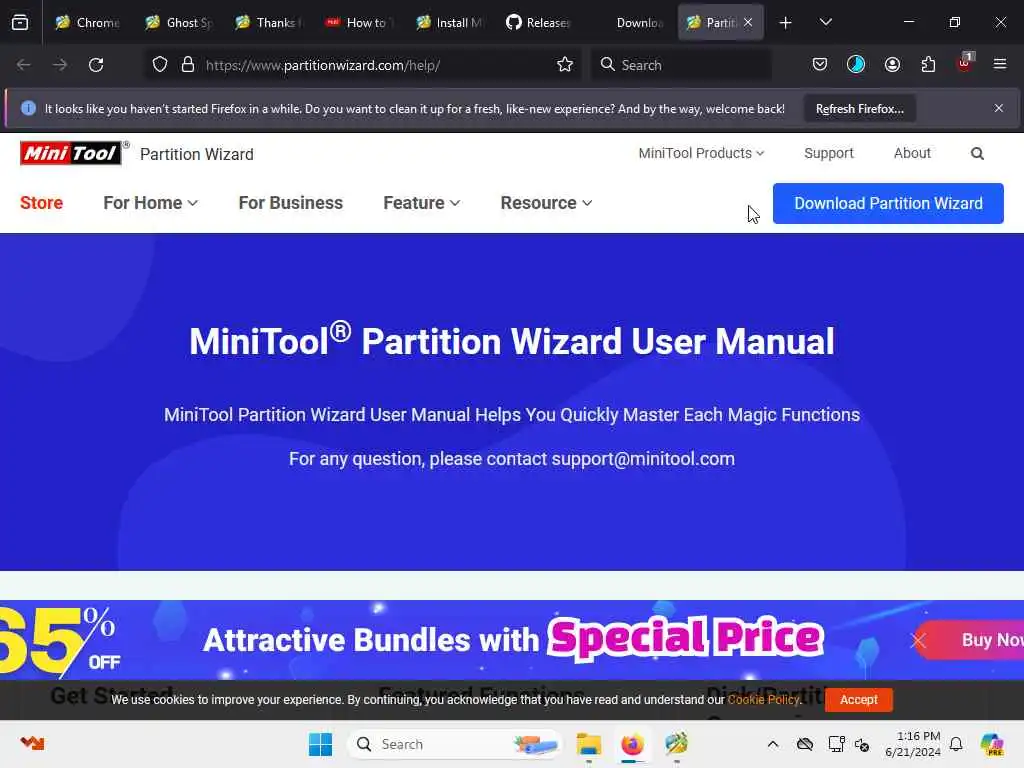Screen dimensions: 1024x768
Task: Open the Store link
Action: point(41,203)
